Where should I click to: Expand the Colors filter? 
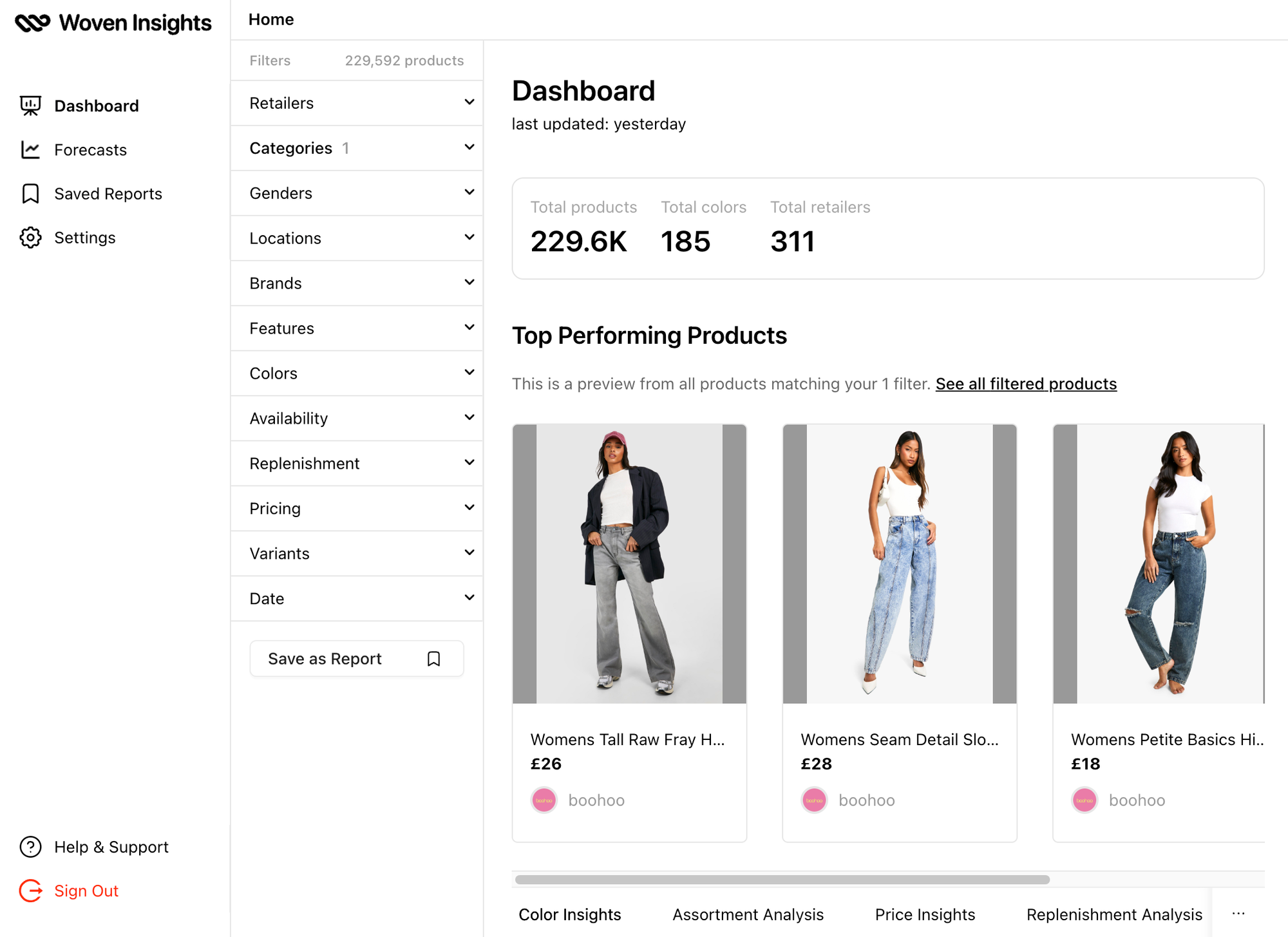(357, 374)
